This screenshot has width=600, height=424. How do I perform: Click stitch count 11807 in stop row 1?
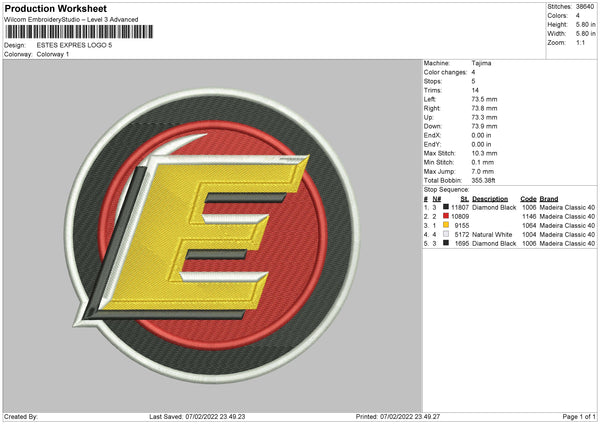coord(460,207)
